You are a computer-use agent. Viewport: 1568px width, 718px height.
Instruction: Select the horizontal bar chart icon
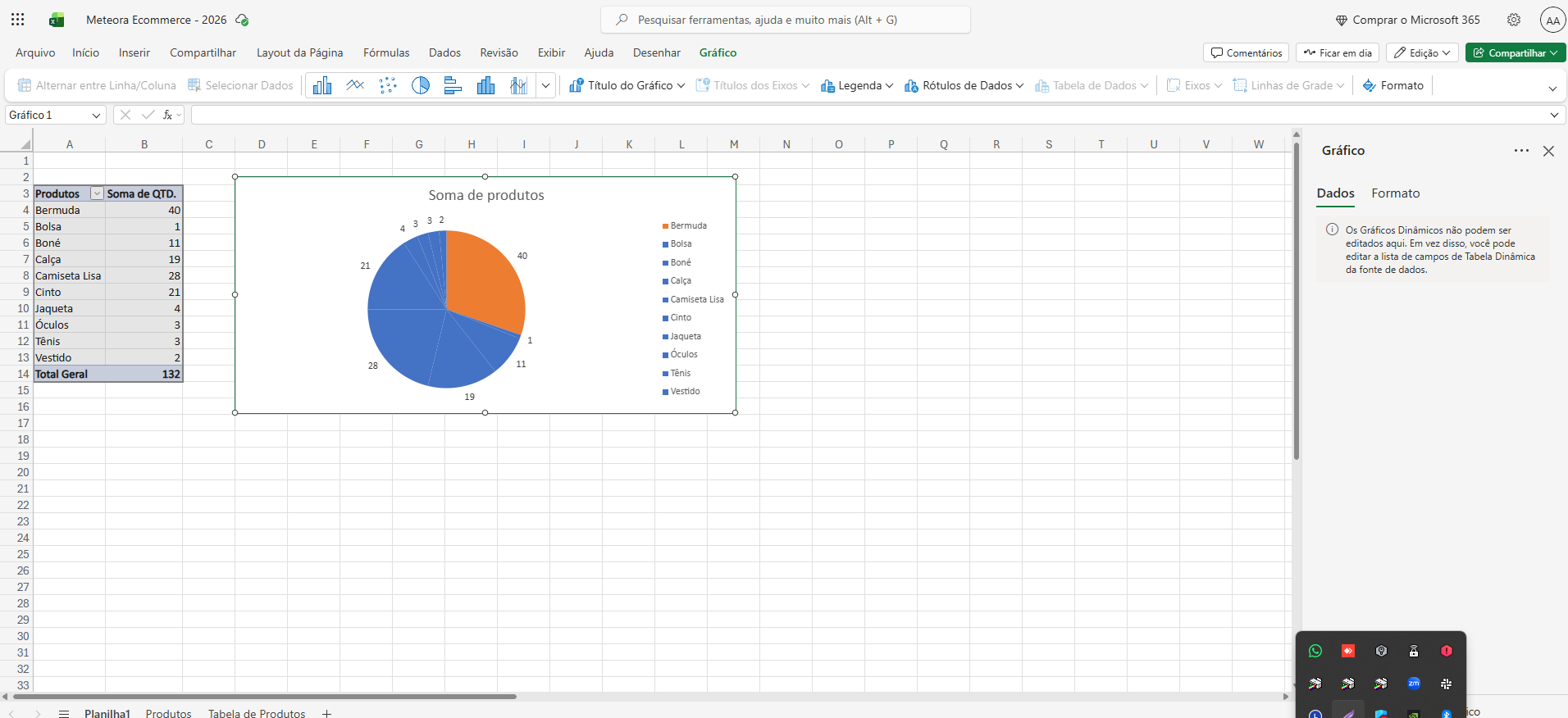(453, 85)
